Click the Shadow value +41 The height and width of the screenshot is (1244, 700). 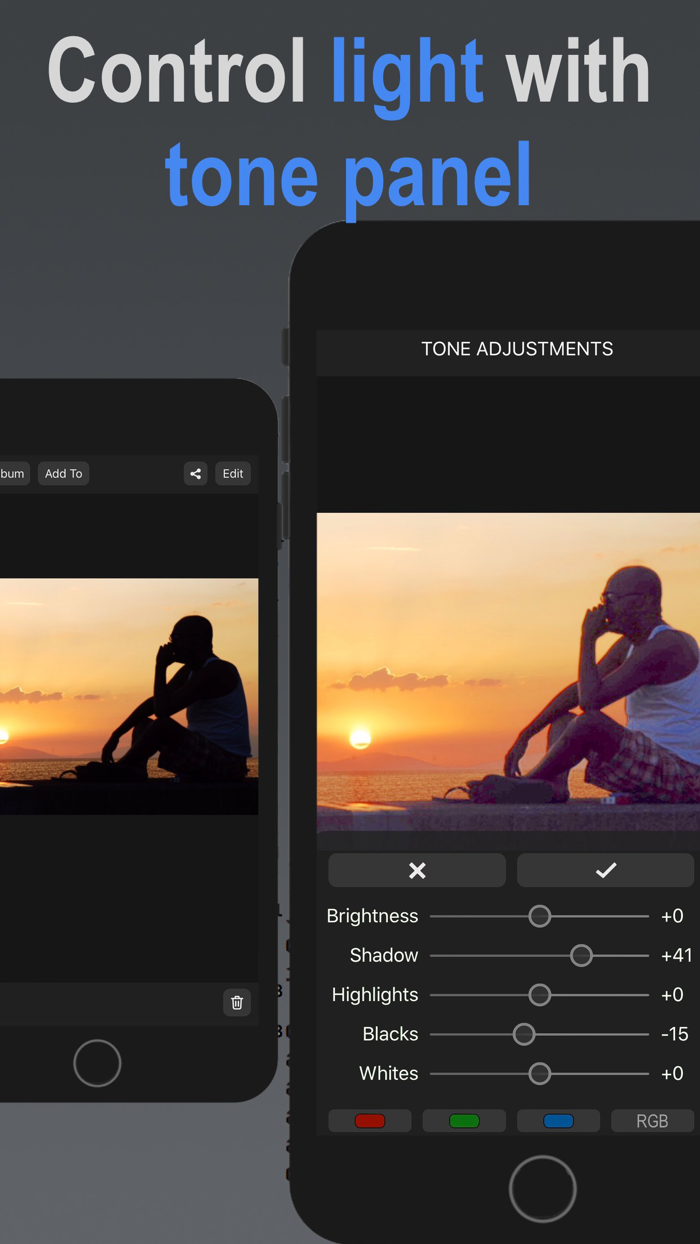pos(676,956)
